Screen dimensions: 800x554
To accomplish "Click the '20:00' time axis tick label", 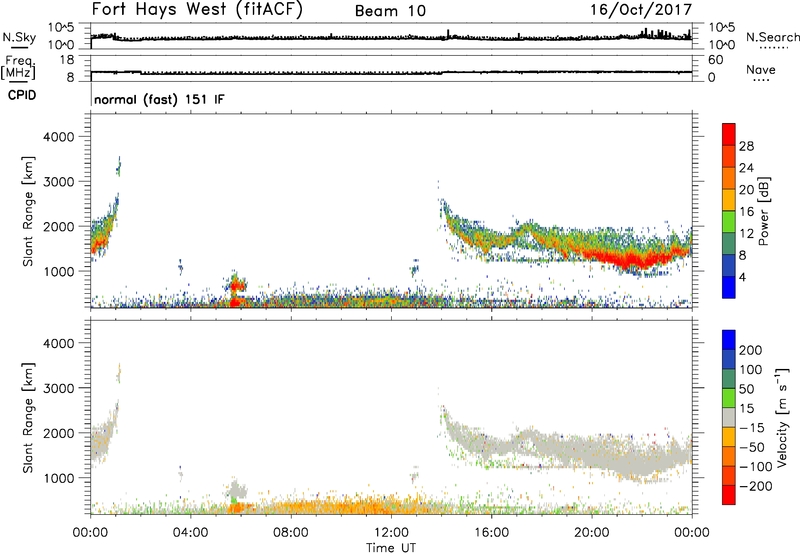I will pos(591,533).
